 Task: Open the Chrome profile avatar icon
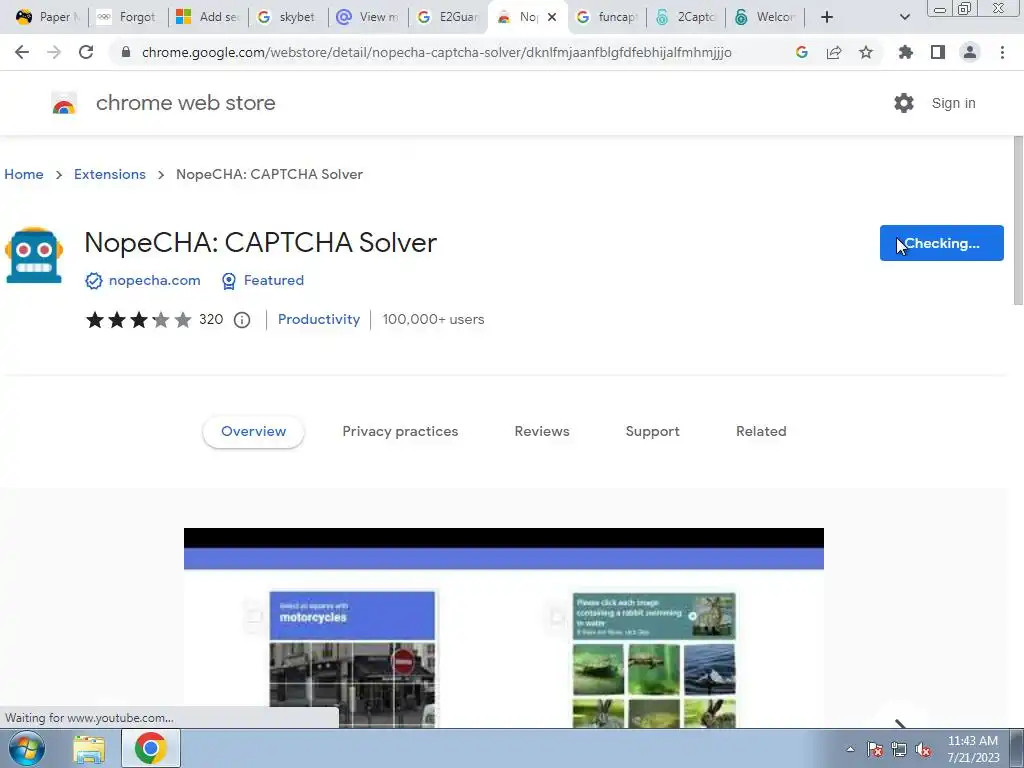970,52
